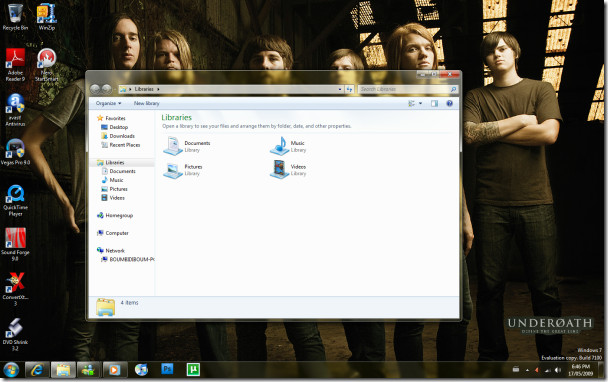Click New library in the toolbar
Screen dimensions: 608x382
(147, 103)
